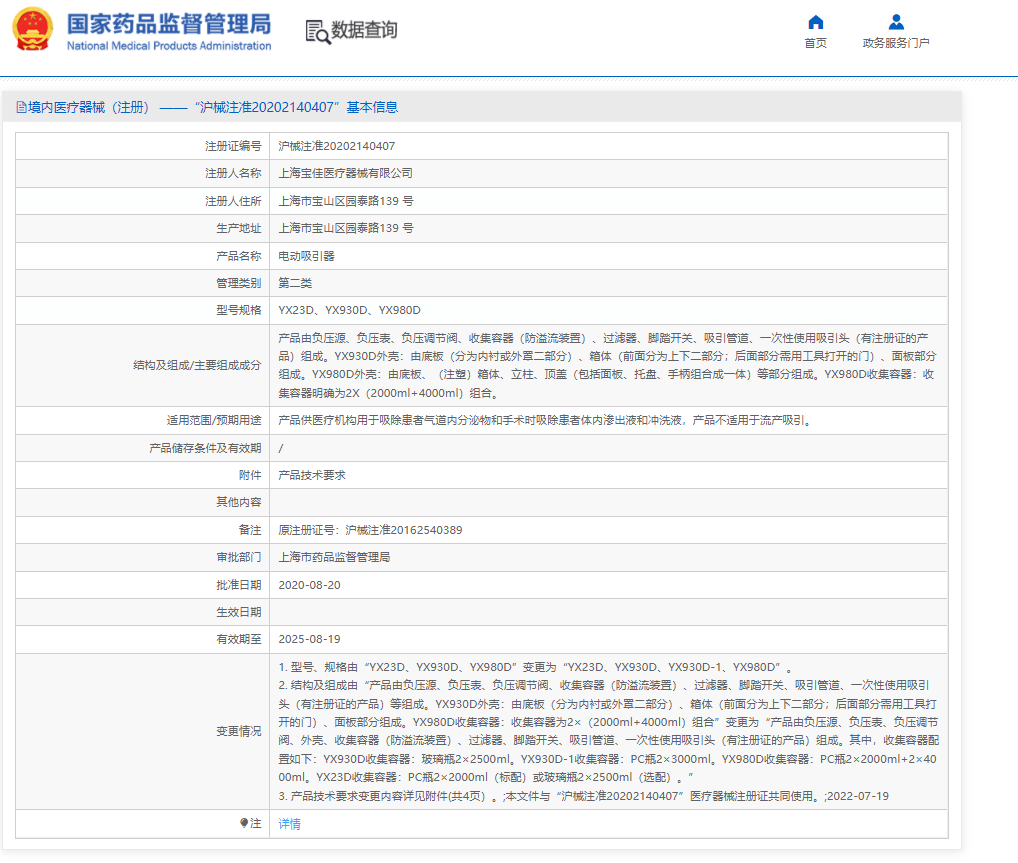Click the 注册证编号 row label
1018x863 pixels.
coord(233,146)
